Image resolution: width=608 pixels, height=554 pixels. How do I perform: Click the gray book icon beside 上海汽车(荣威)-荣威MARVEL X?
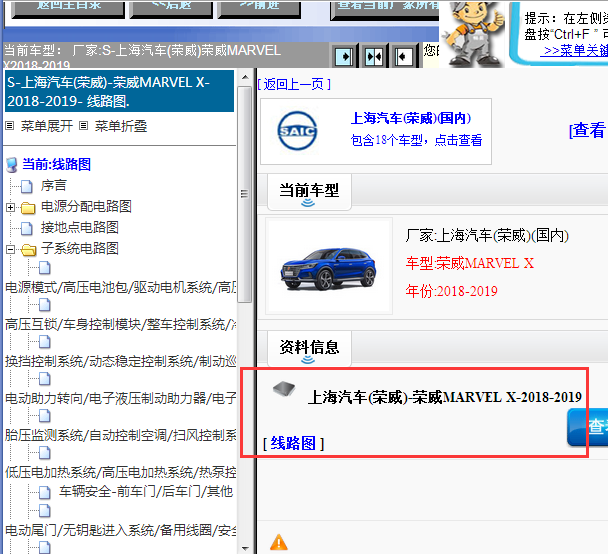[284, 388]
